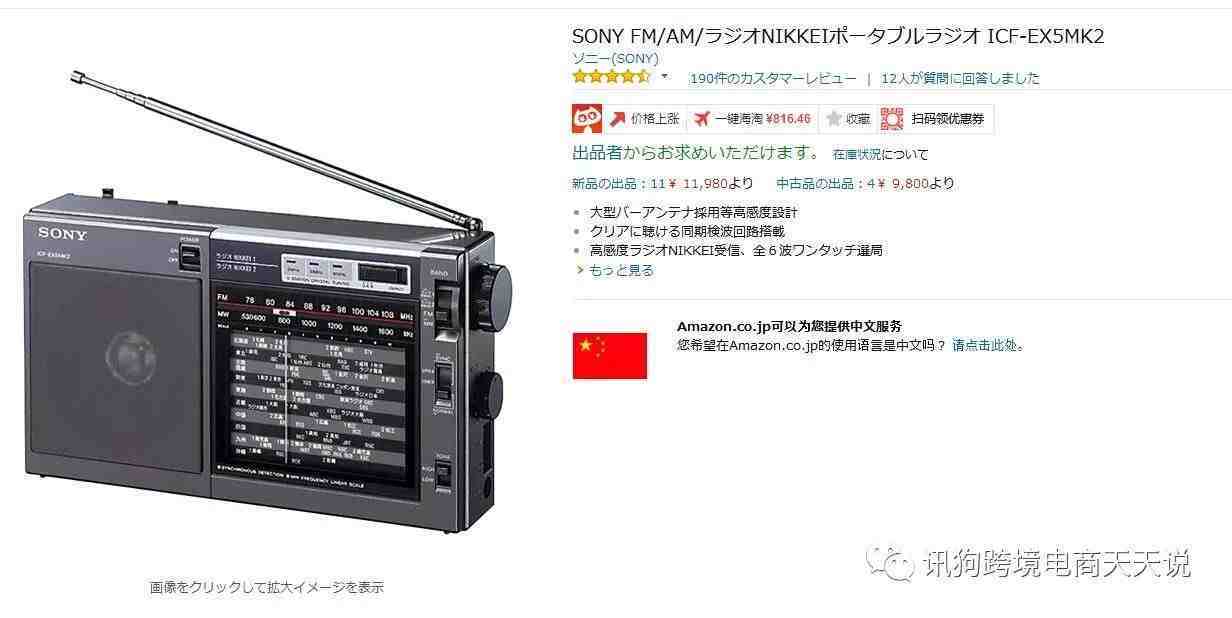
Task: Click the 画像をクリックして拡大イメージを表示 caption
Action: [x=267, y=588]
